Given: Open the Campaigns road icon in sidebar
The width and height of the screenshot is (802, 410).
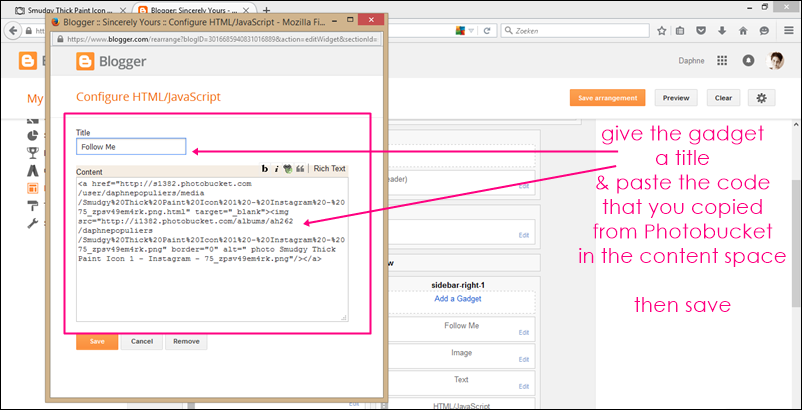Looking at the screenshot, I should [x=33, y=170].
